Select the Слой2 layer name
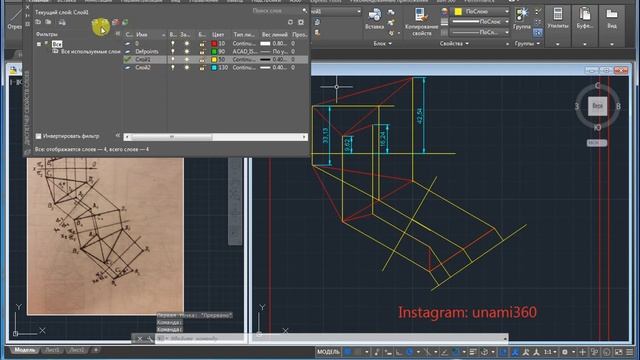This screenshot has height=360, width=640. [x=142, y=67]
